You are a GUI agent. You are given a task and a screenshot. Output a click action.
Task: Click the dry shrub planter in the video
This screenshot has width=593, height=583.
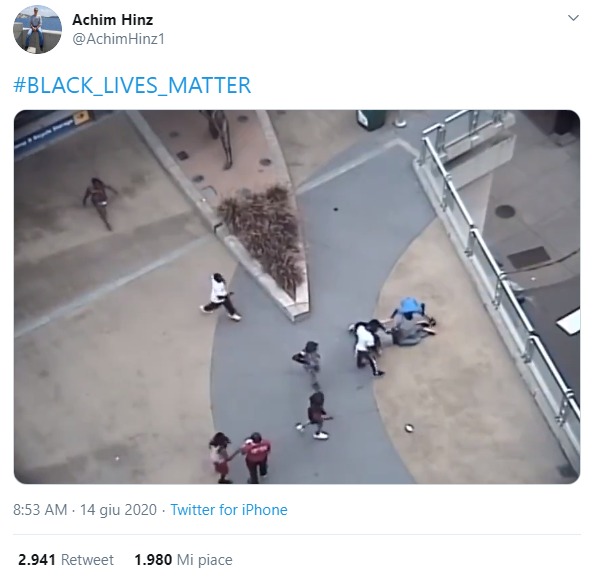[x=265, y=234]
